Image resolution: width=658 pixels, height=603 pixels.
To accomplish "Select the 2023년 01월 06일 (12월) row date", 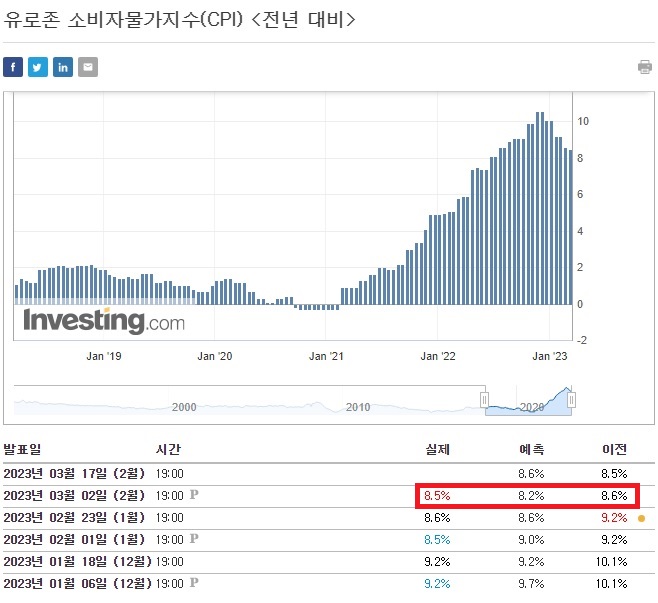I will (78, 584).
